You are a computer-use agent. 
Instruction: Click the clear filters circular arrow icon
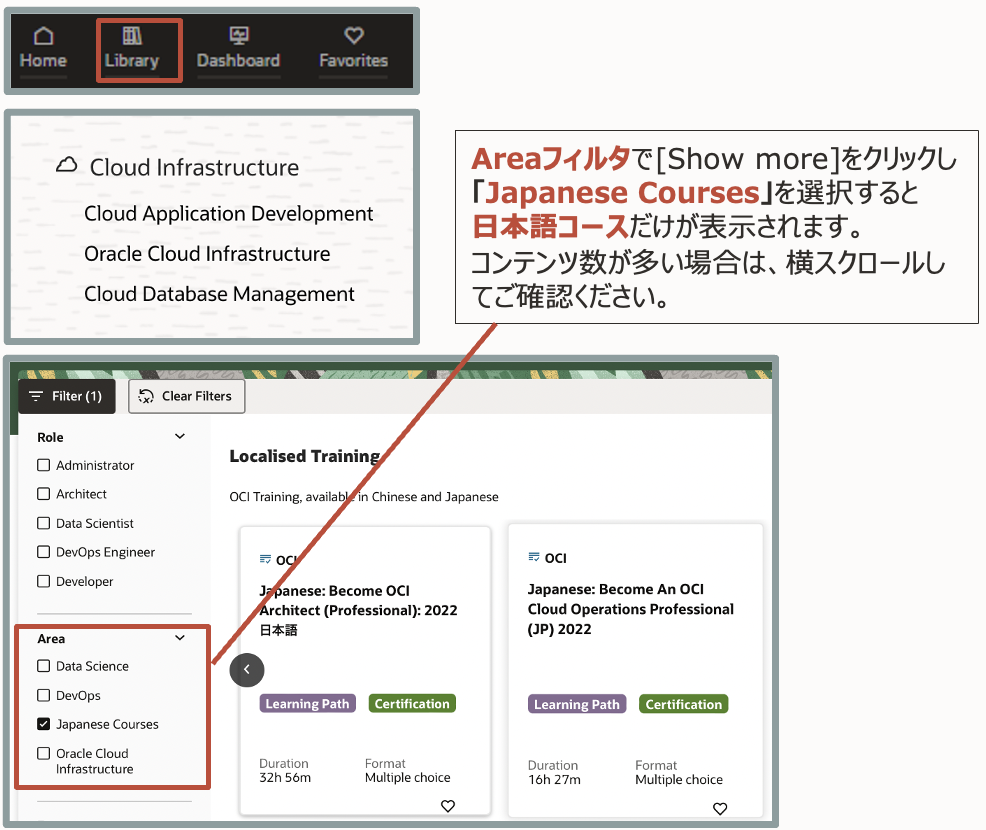[146, 396]
